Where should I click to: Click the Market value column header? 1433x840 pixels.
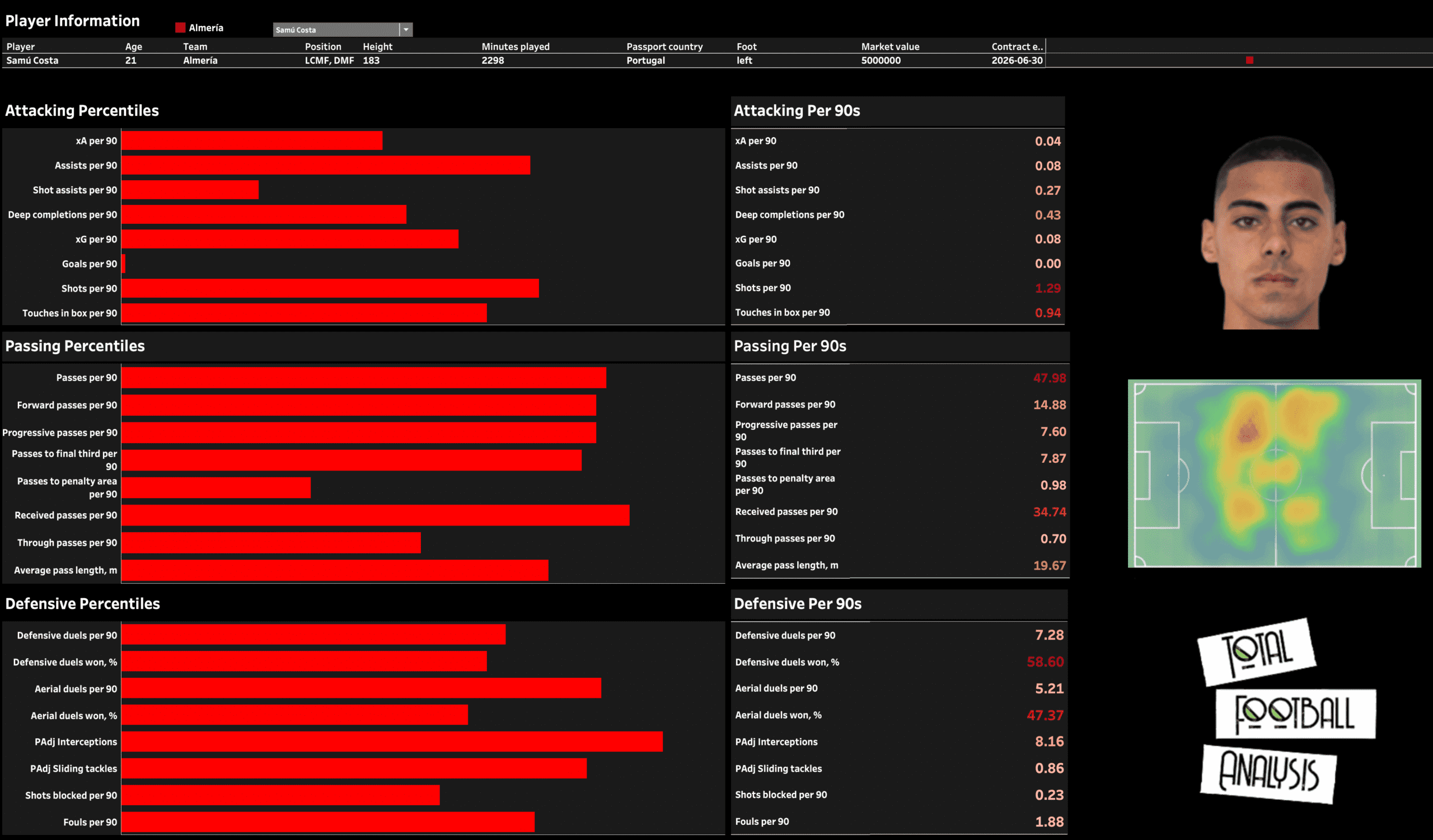coord(890,46)
